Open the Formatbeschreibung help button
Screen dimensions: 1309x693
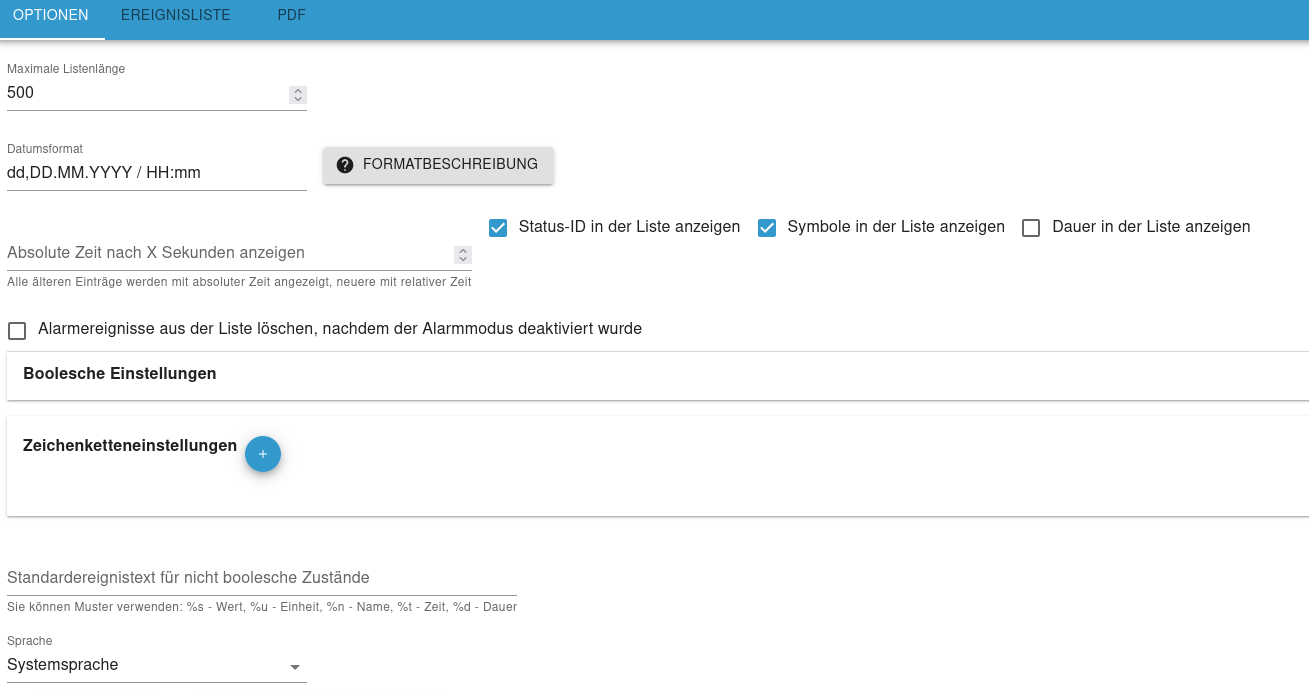click(x=438, y=165)
